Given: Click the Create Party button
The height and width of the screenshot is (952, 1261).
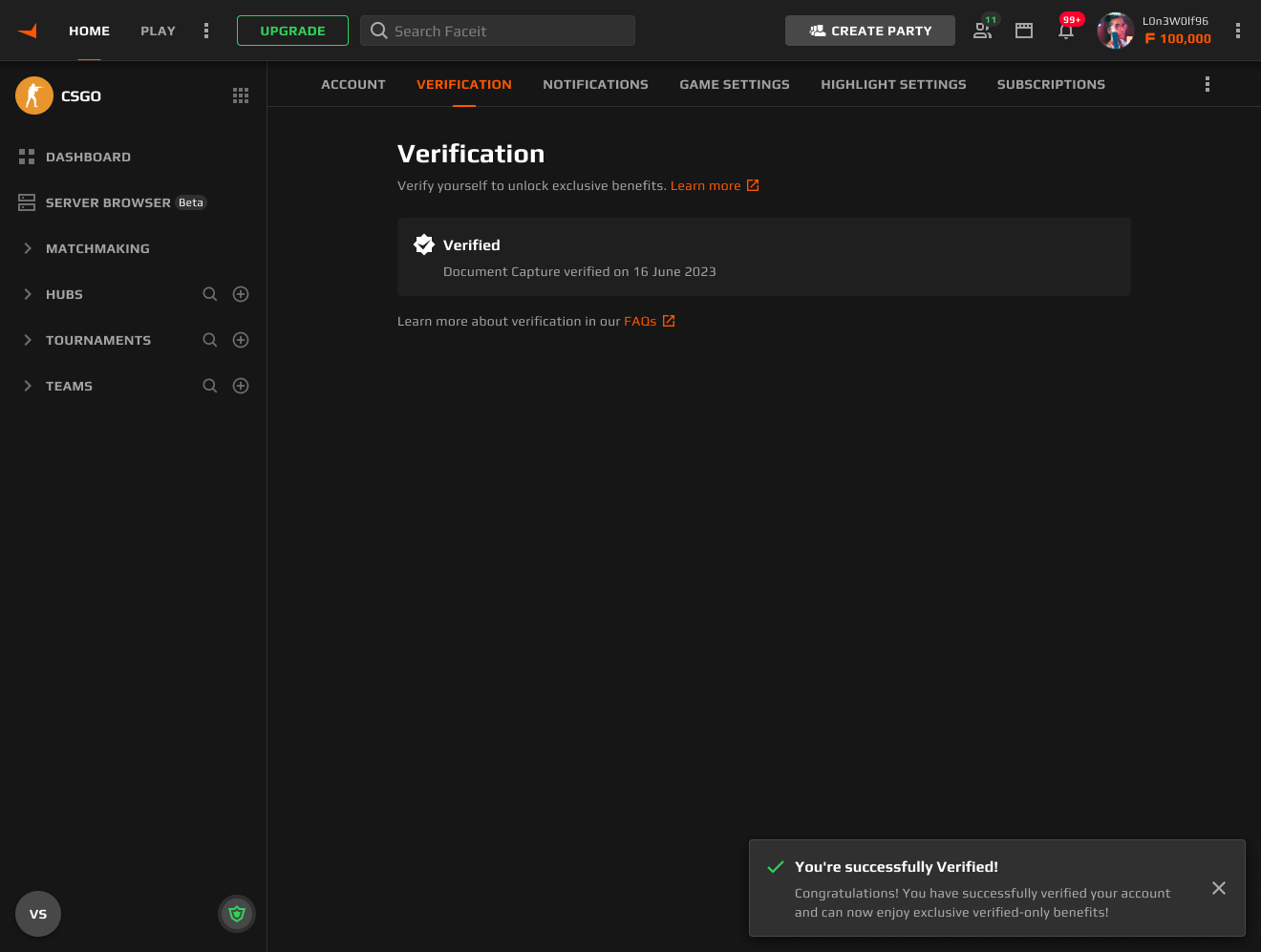Looking at the screenshot, I should coord(869,31).
